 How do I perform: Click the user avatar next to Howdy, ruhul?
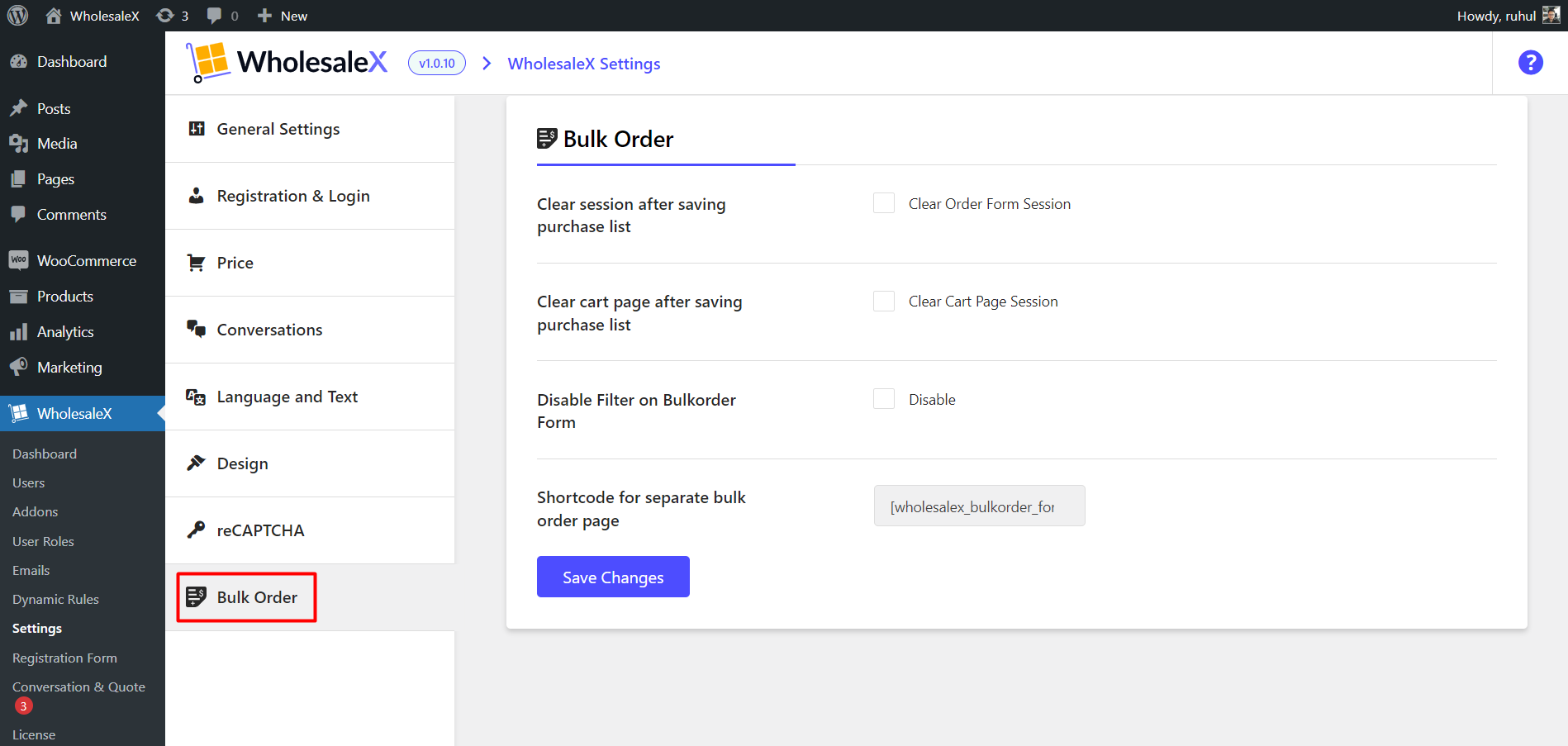1551,15
